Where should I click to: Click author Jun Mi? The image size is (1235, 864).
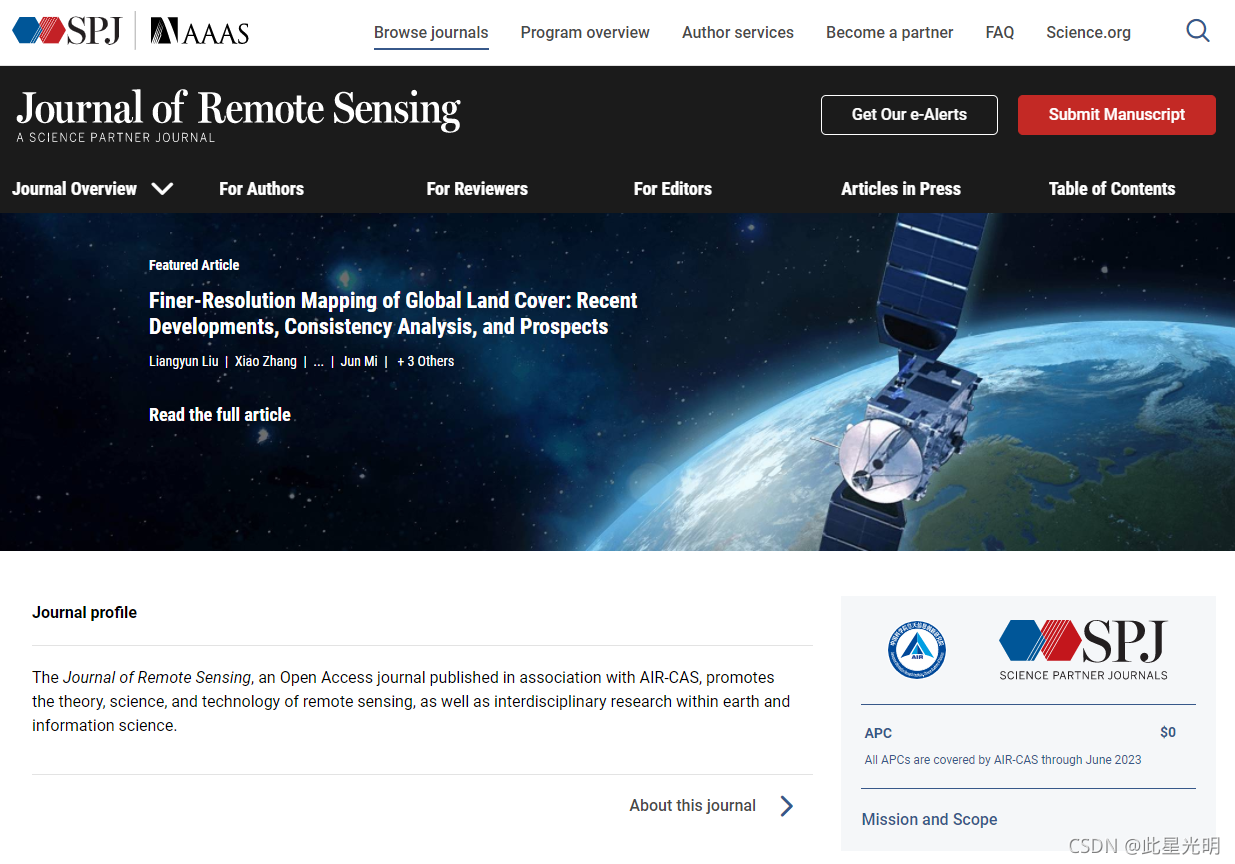click(359, 361)
